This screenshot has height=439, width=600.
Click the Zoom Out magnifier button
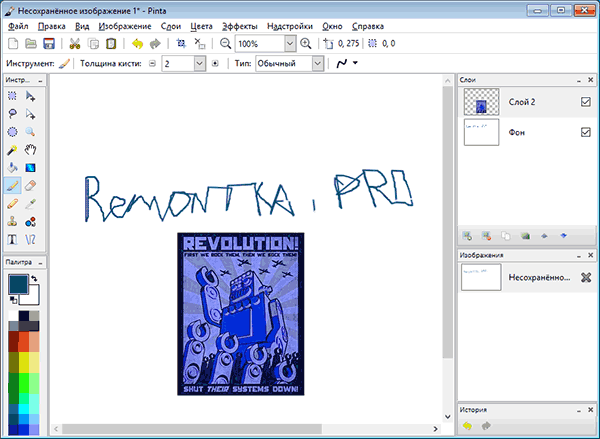[225, 44]
